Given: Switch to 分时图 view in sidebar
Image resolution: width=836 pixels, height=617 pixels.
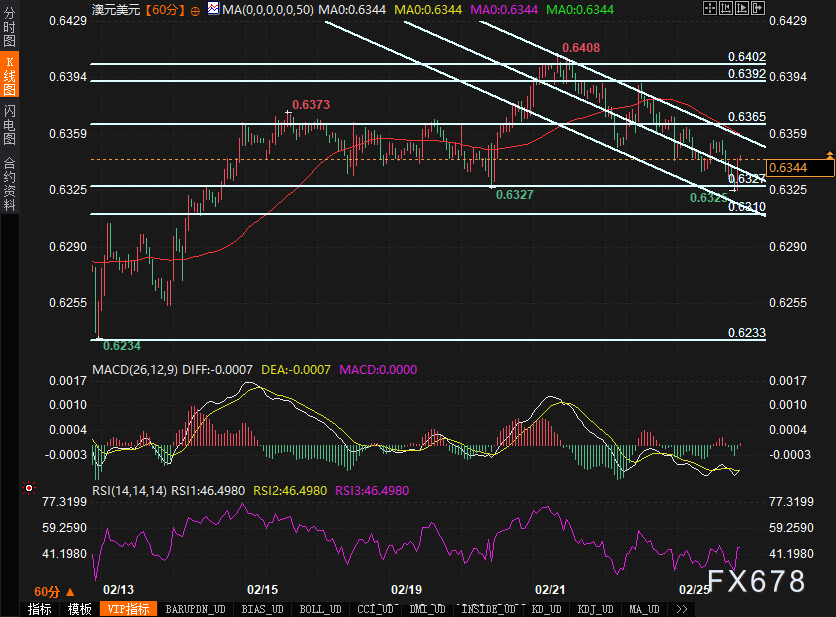Looking at the screenshot, I should [x=9, y=28].
